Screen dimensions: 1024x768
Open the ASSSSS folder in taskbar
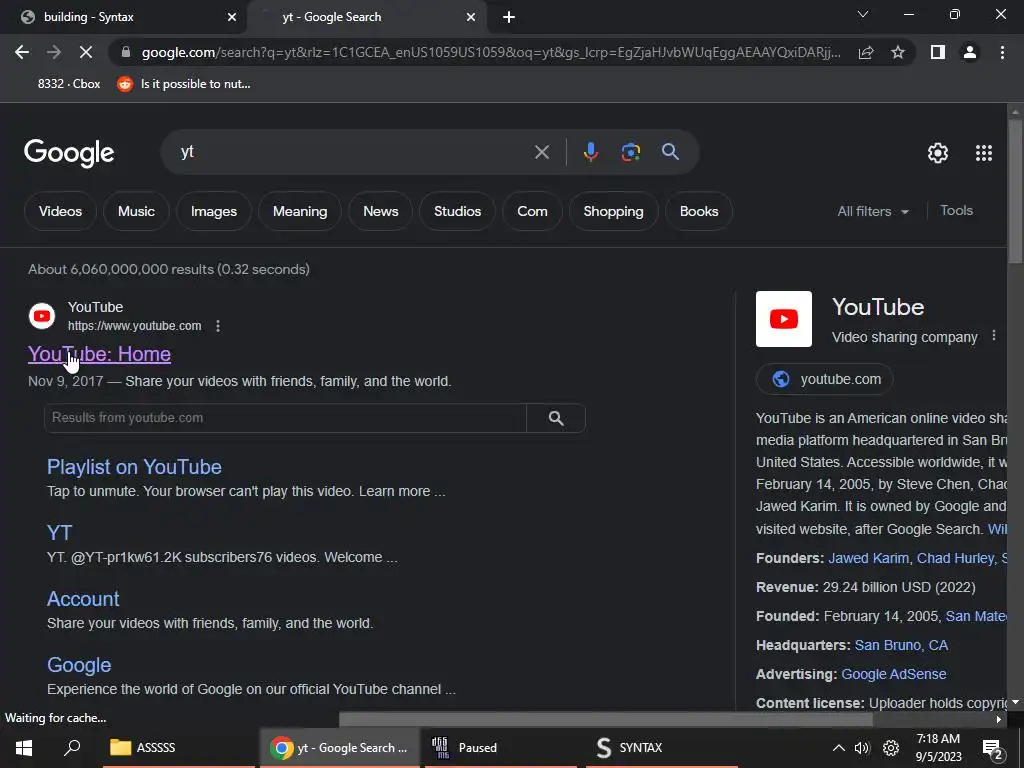(x=178, y=748)
